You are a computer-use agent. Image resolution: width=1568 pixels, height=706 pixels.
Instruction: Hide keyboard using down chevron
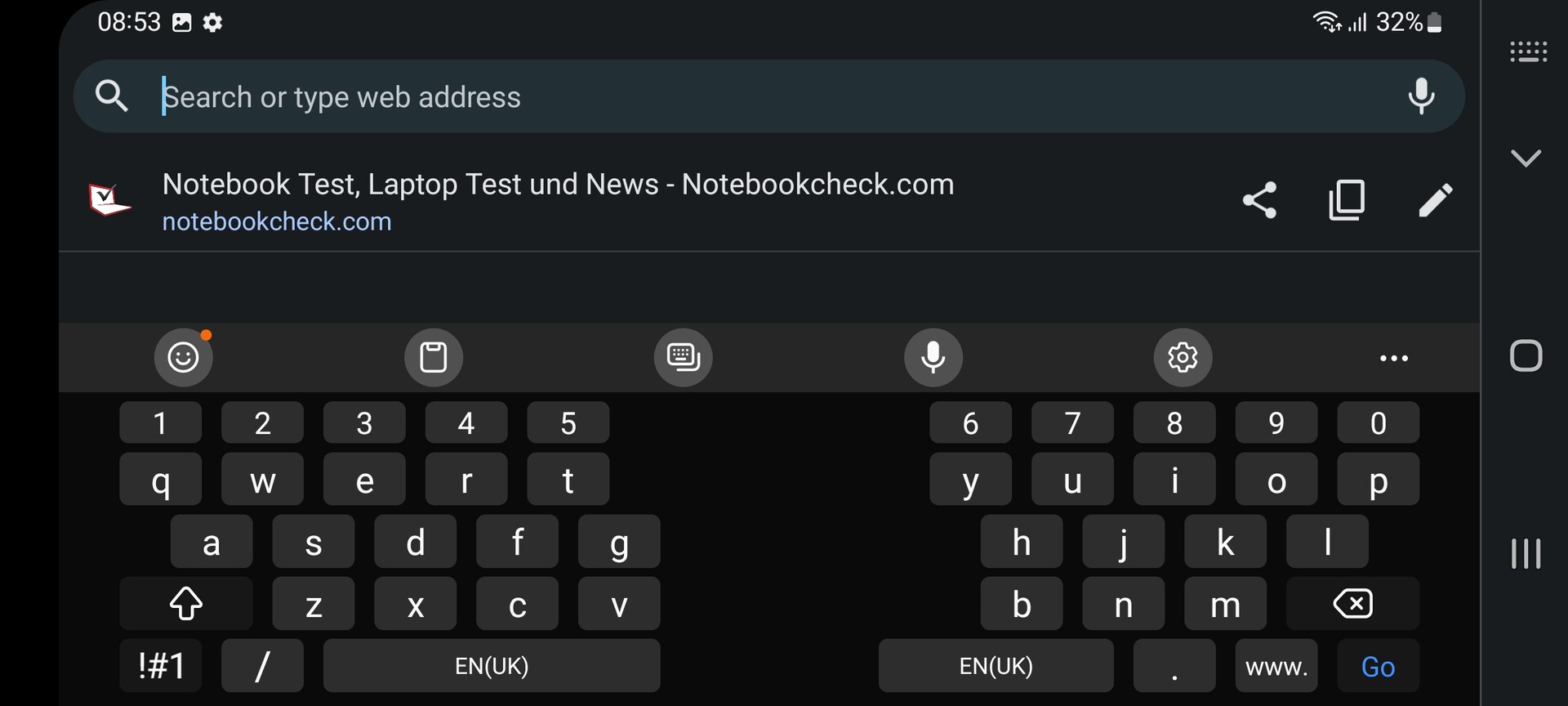click(1526, 158)
